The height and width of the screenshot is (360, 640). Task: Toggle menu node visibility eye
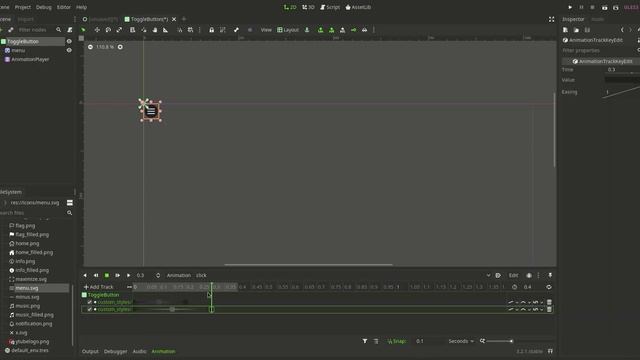pos(69,50)
